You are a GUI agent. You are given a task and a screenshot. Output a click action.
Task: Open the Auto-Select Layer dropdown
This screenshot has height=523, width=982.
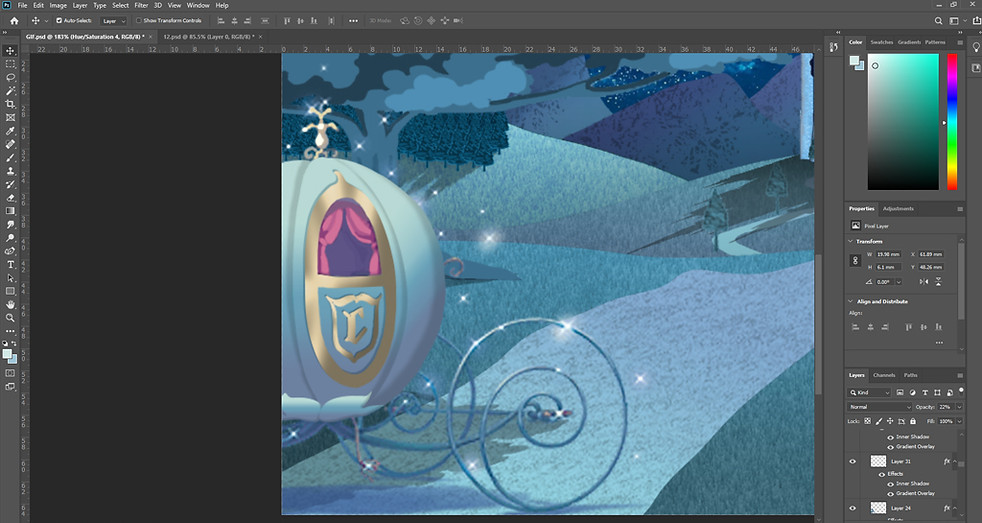click(114, 21)
